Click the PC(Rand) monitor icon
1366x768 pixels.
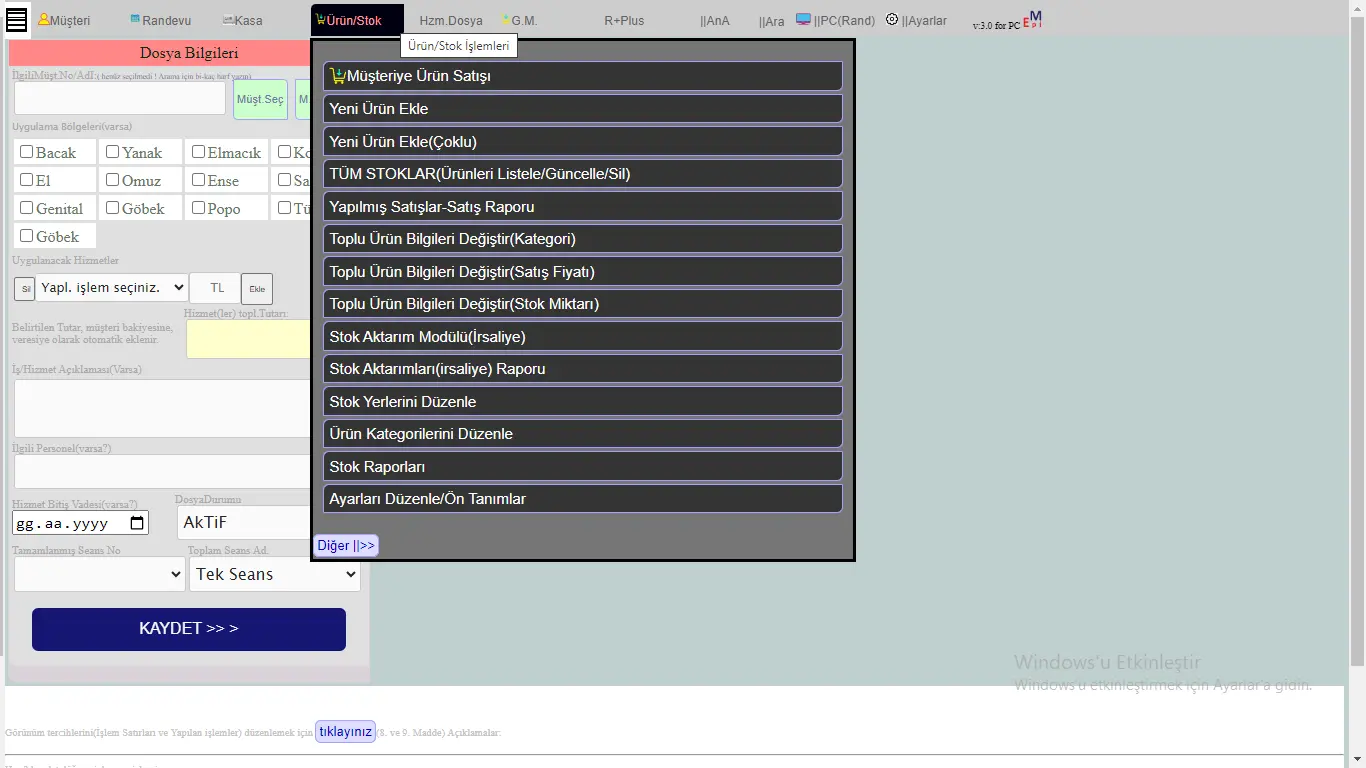coord(803,19)
